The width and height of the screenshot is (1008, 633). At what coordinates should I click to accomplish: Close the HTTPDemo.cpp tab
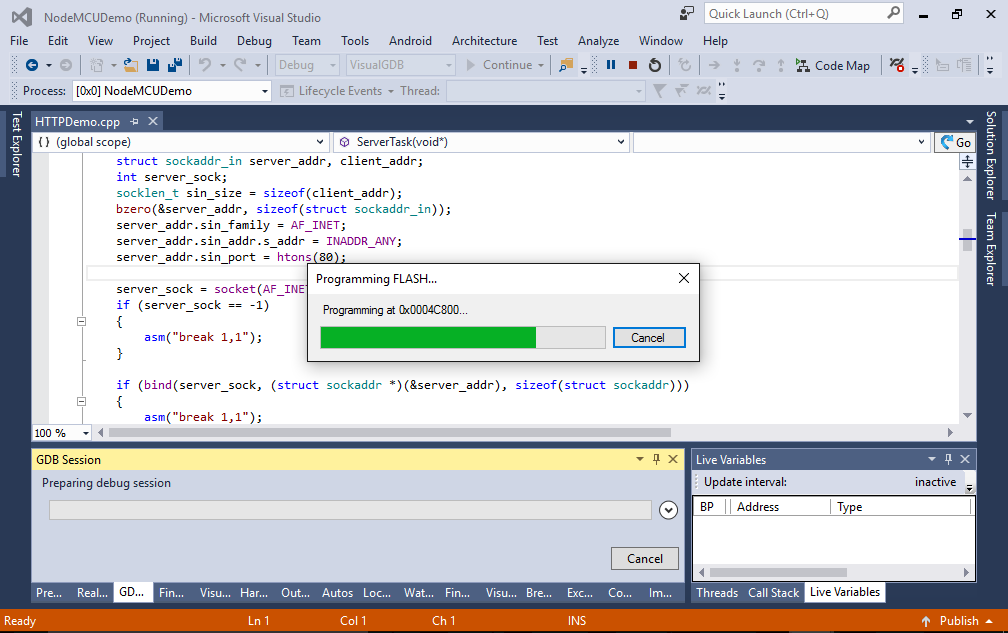tap(153, 121)
